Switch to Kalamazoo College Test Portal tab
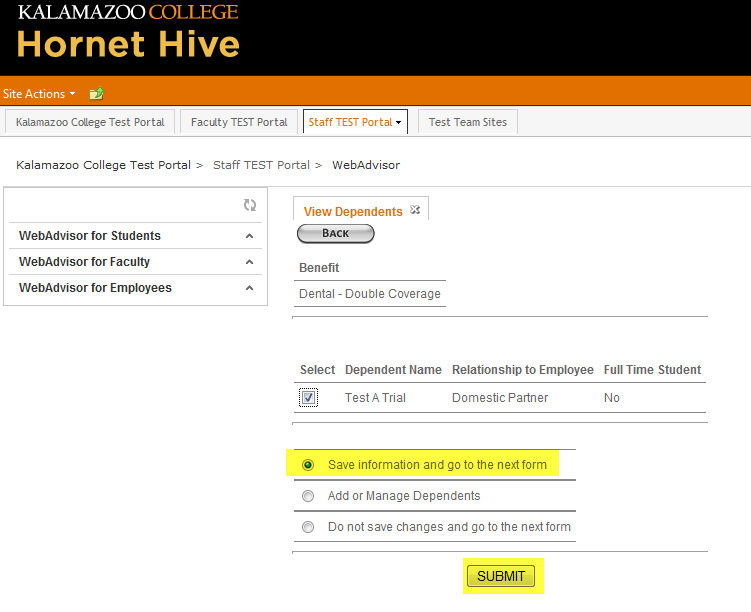751x612 pixels. [x=90, y=122]
